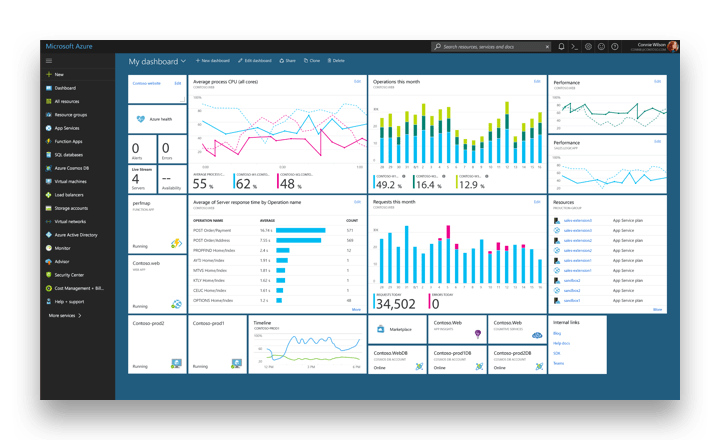Open Storage accounts icon in sidebar
720x440 pixels.
49,208
